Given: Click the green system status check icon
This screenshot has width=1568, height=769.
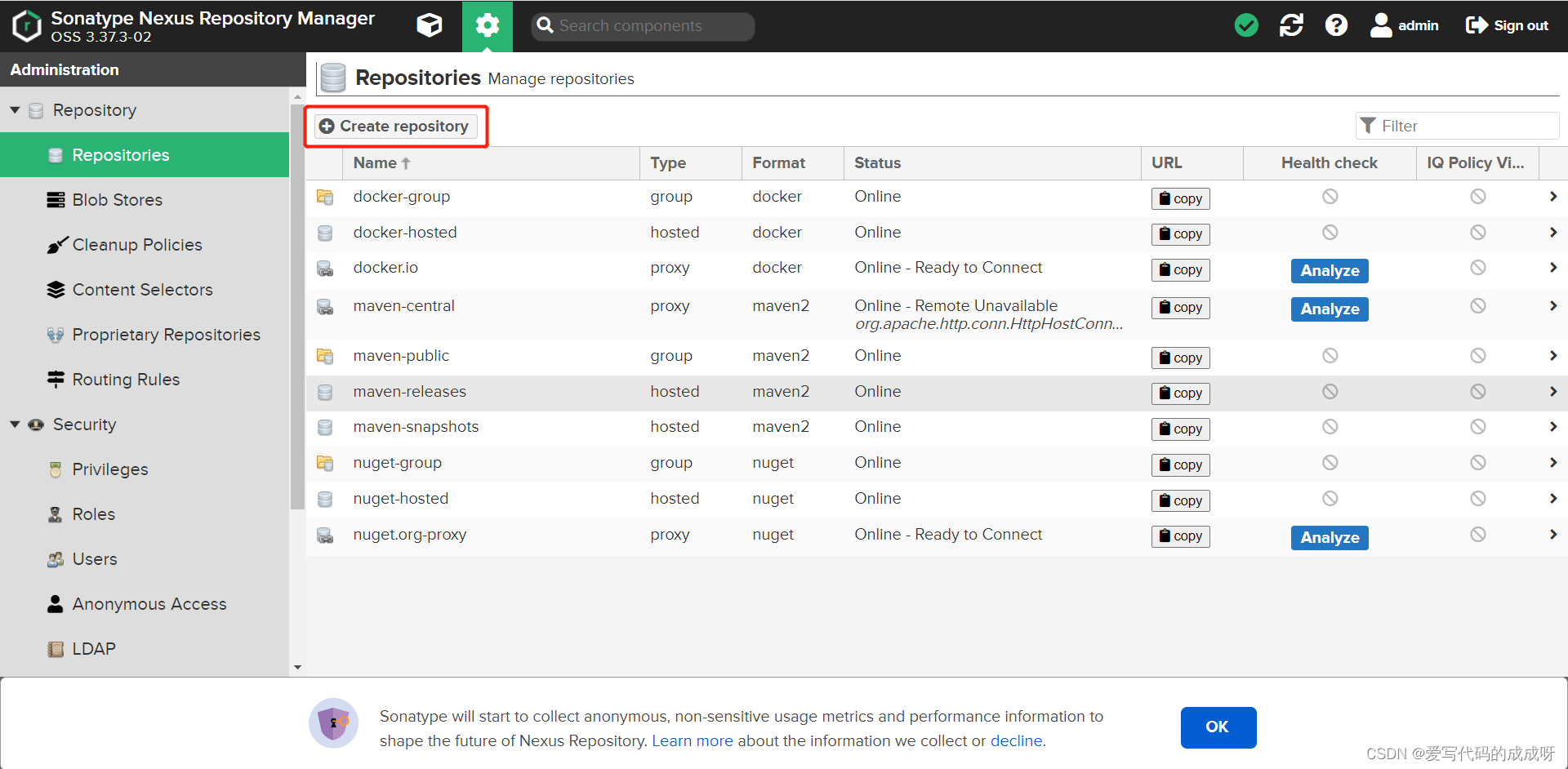Looking at the screenshot, I should pyautogui.click(x=1246, y=25).
